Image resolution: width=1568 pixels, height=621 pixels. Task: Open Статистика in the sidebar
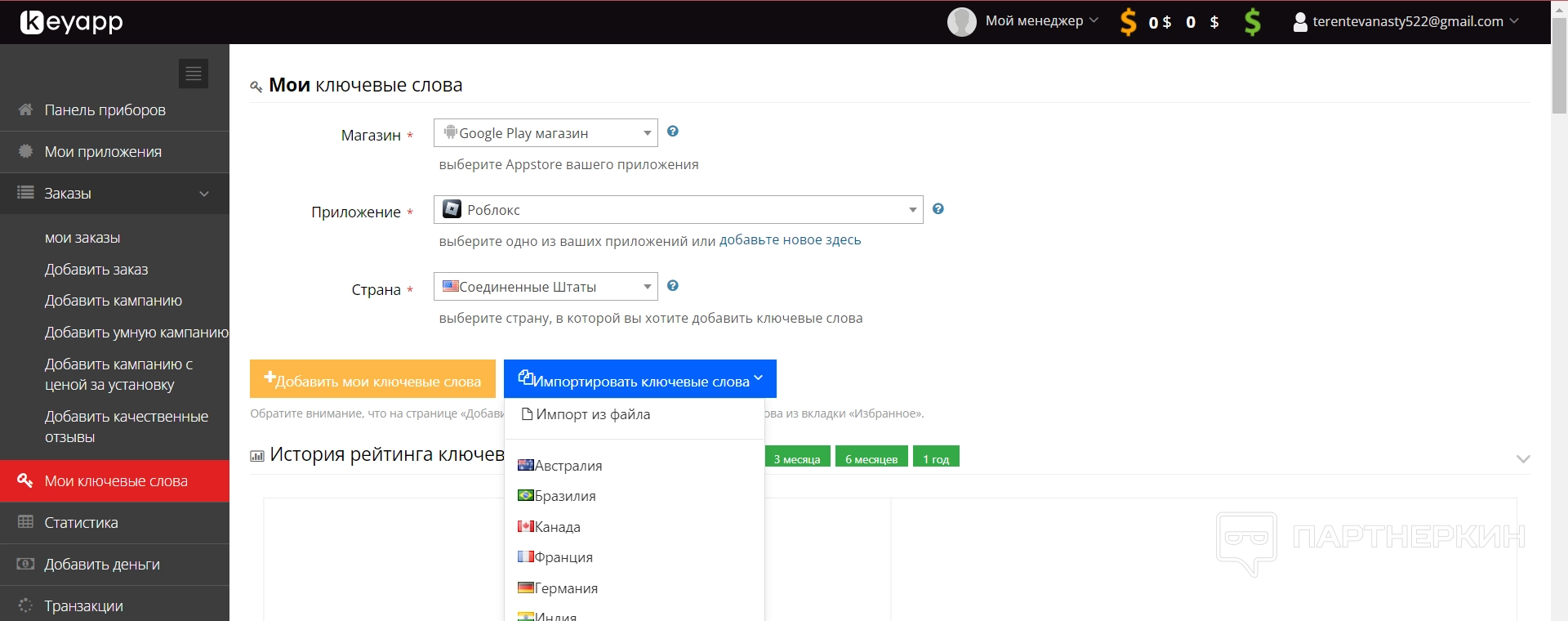[81, 523]
